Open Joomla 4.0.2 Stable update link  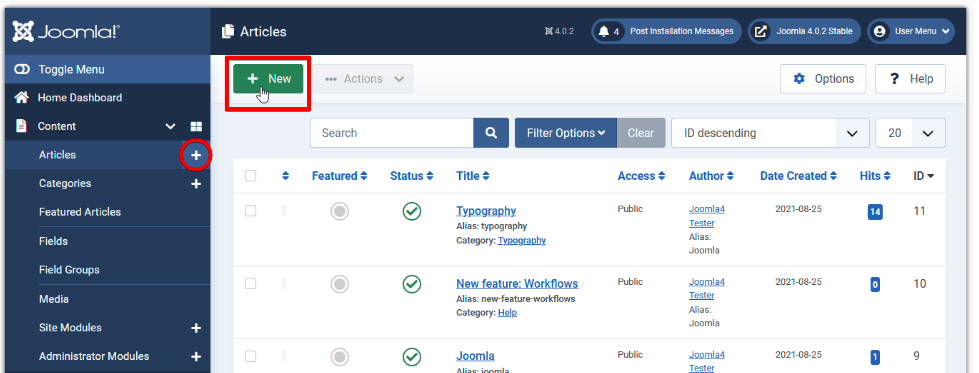click(804, 31)
